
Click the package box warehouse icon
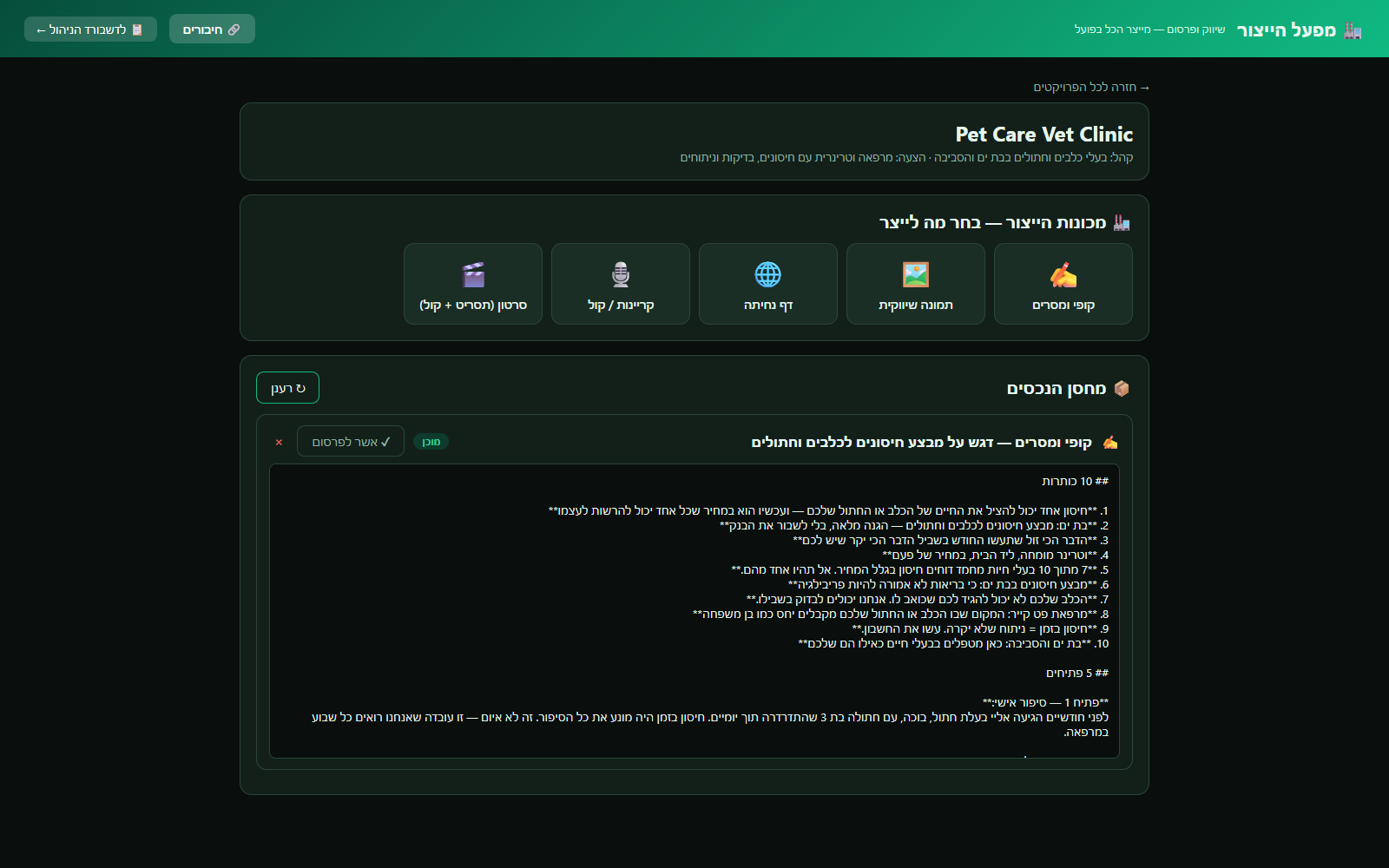coord(1122,388)
